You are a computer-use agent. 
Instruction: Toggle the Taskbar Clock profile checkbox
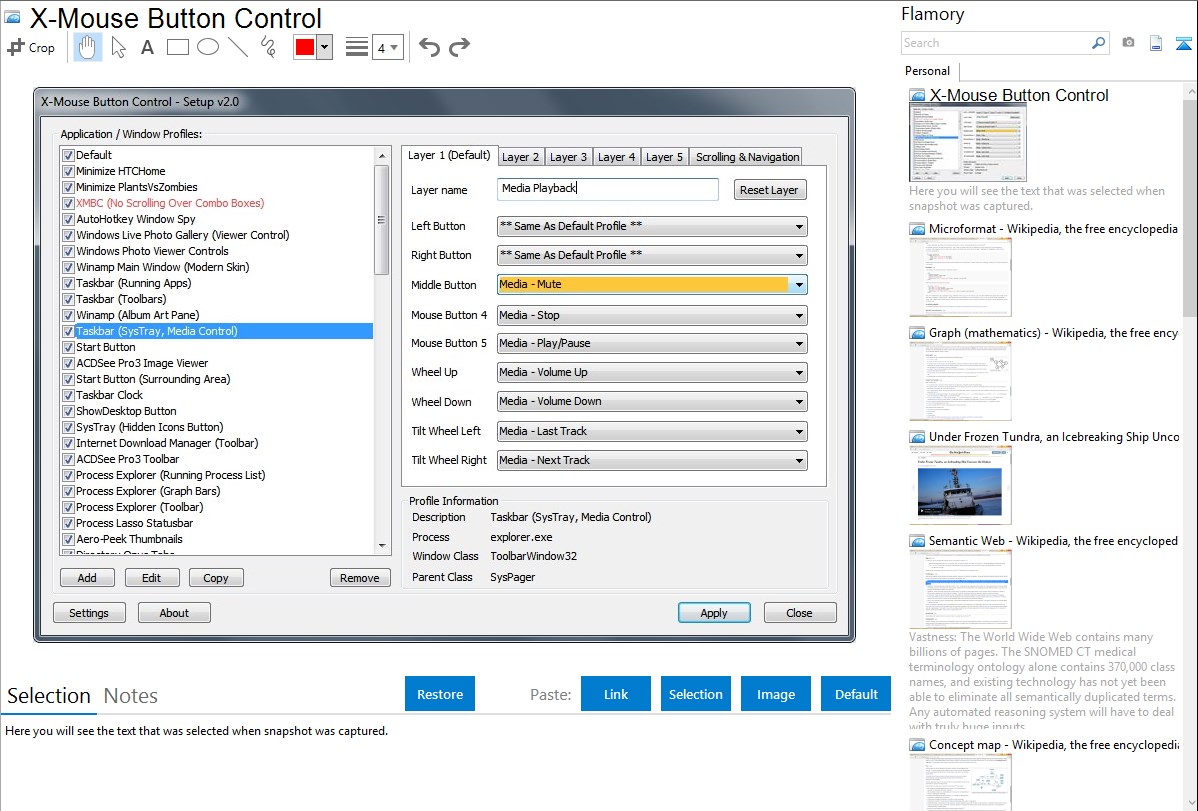(x=68, y=395)
